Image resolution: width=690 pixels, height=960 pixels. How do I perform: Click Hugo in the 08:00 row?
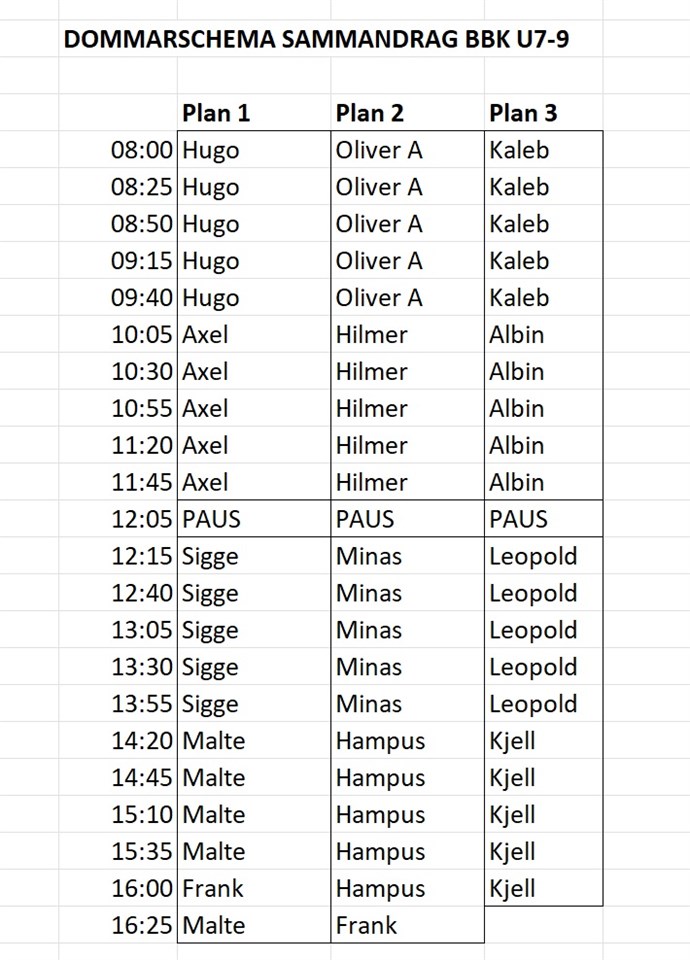(211, 150)
